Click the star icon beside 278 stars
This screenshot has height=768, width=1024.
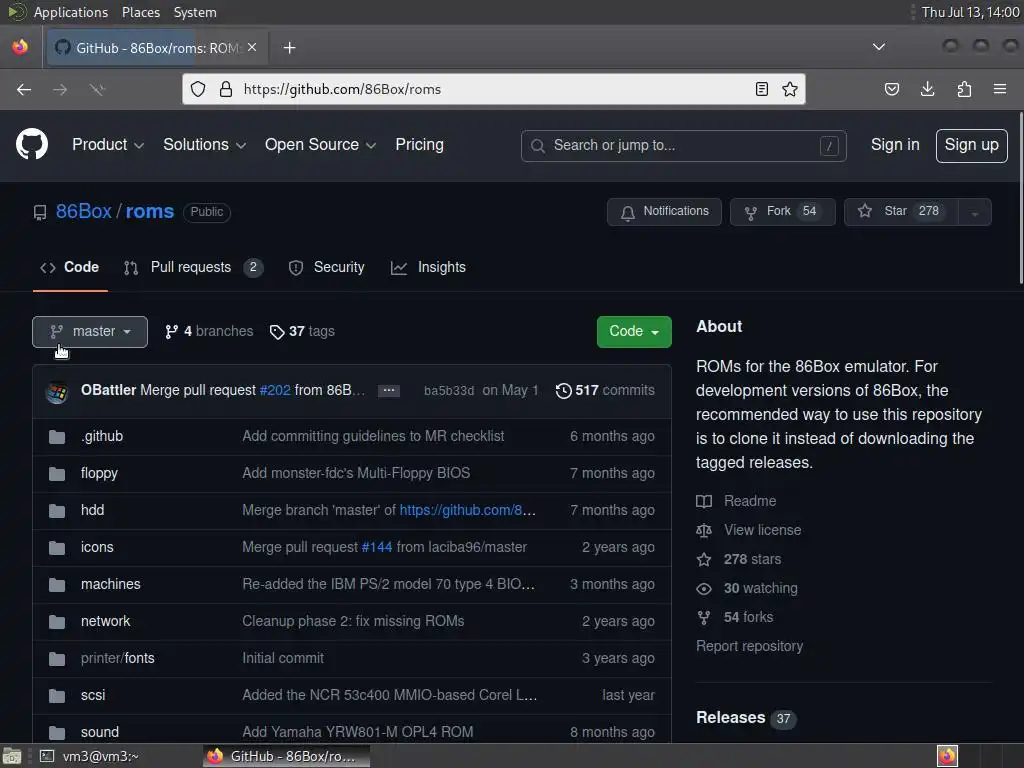(704, 560)
